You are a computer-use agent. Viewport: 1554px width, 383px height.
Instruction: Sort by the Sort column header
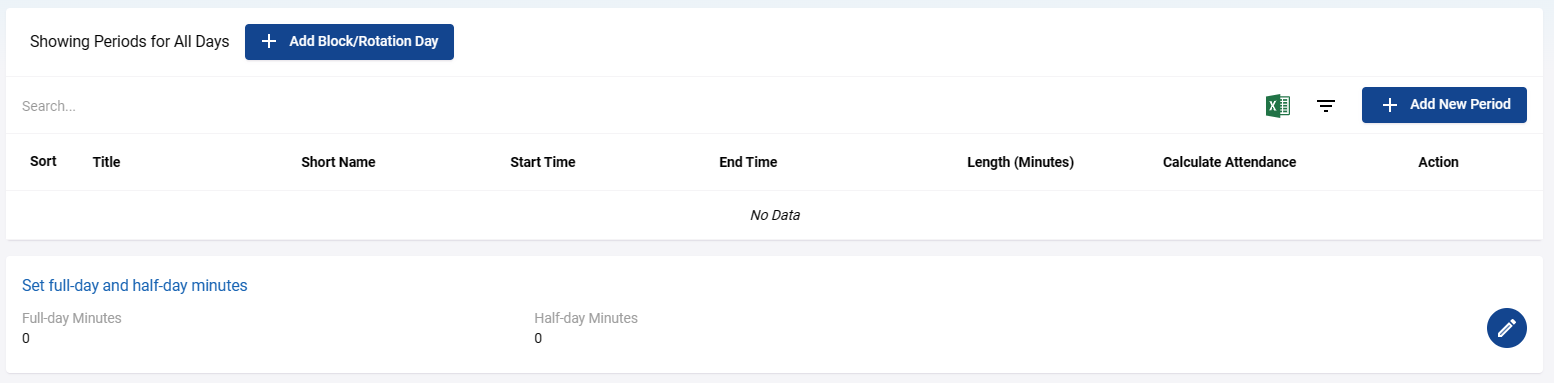point(43,161)
